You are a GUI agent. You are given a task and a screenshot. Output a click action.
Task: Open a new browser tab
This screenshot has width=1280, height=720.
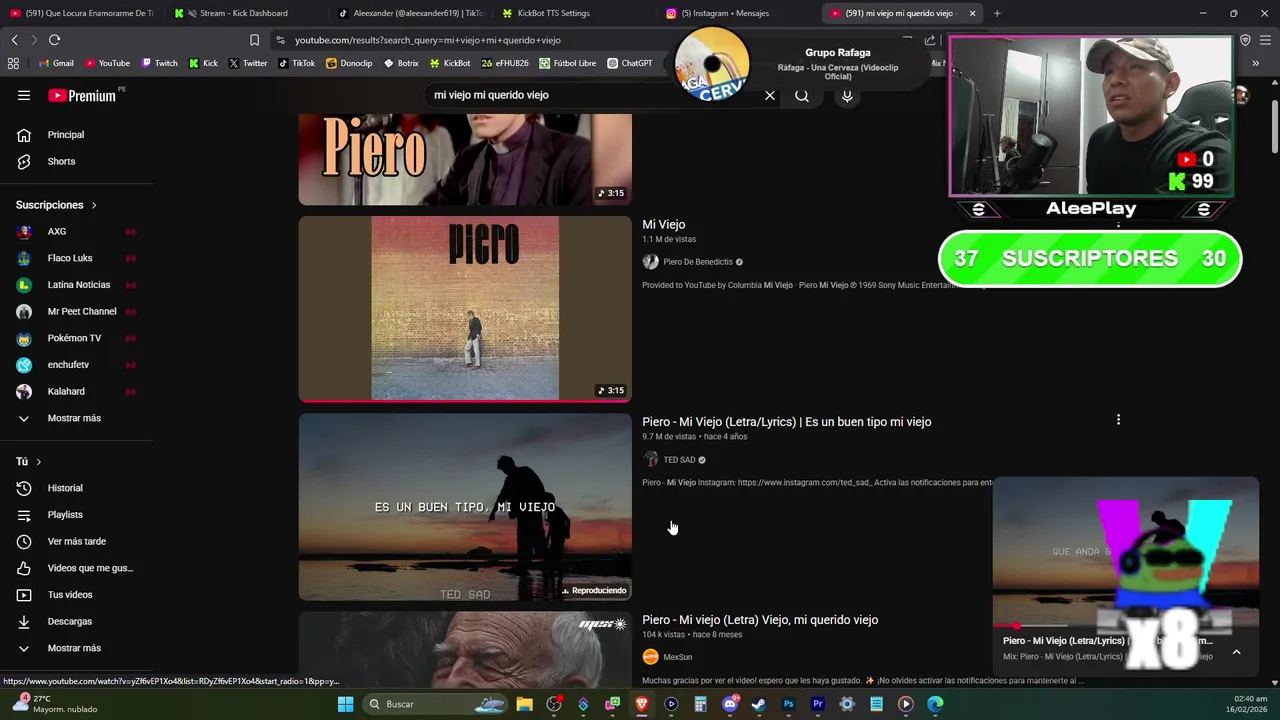(x=997, y=13)
